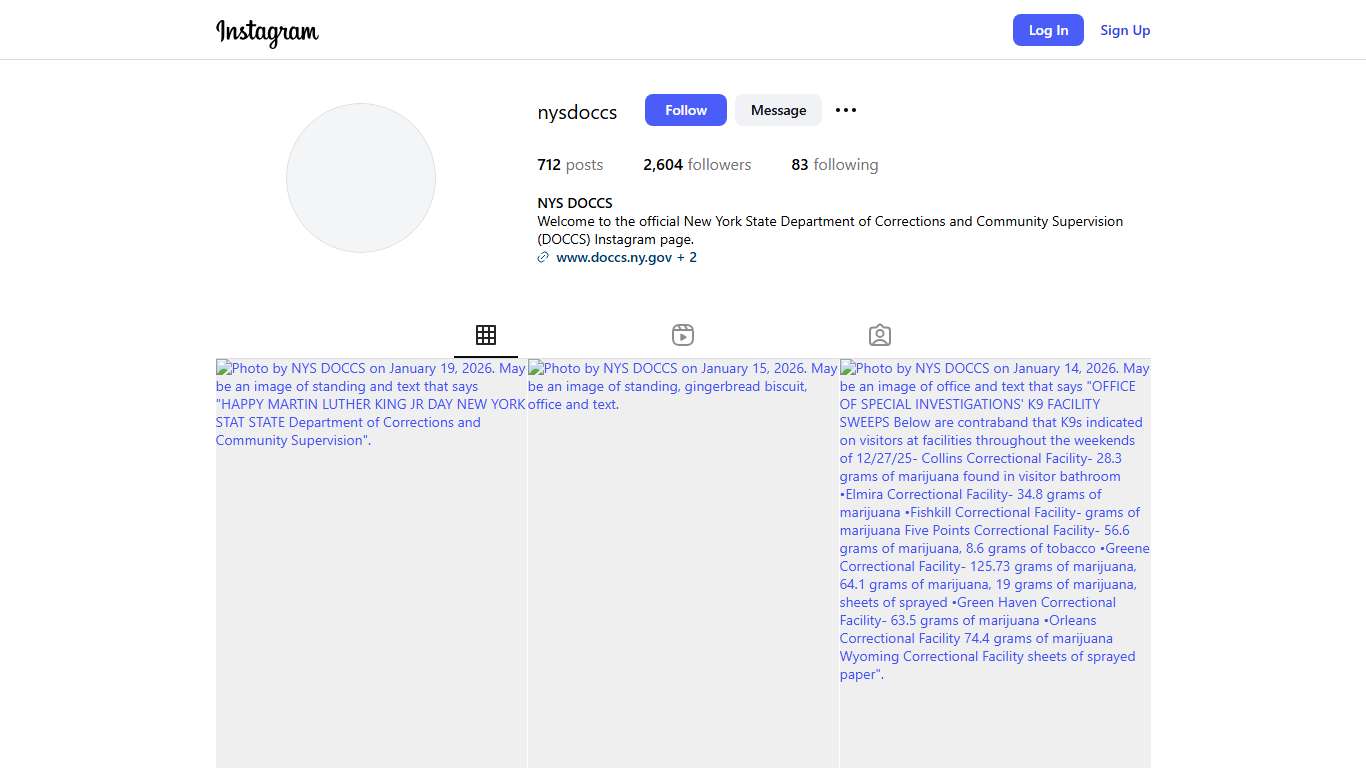The width and height of the screenshot is (1366, 768).
Task: Open the Sign Up link
Action: (1125, 30)
